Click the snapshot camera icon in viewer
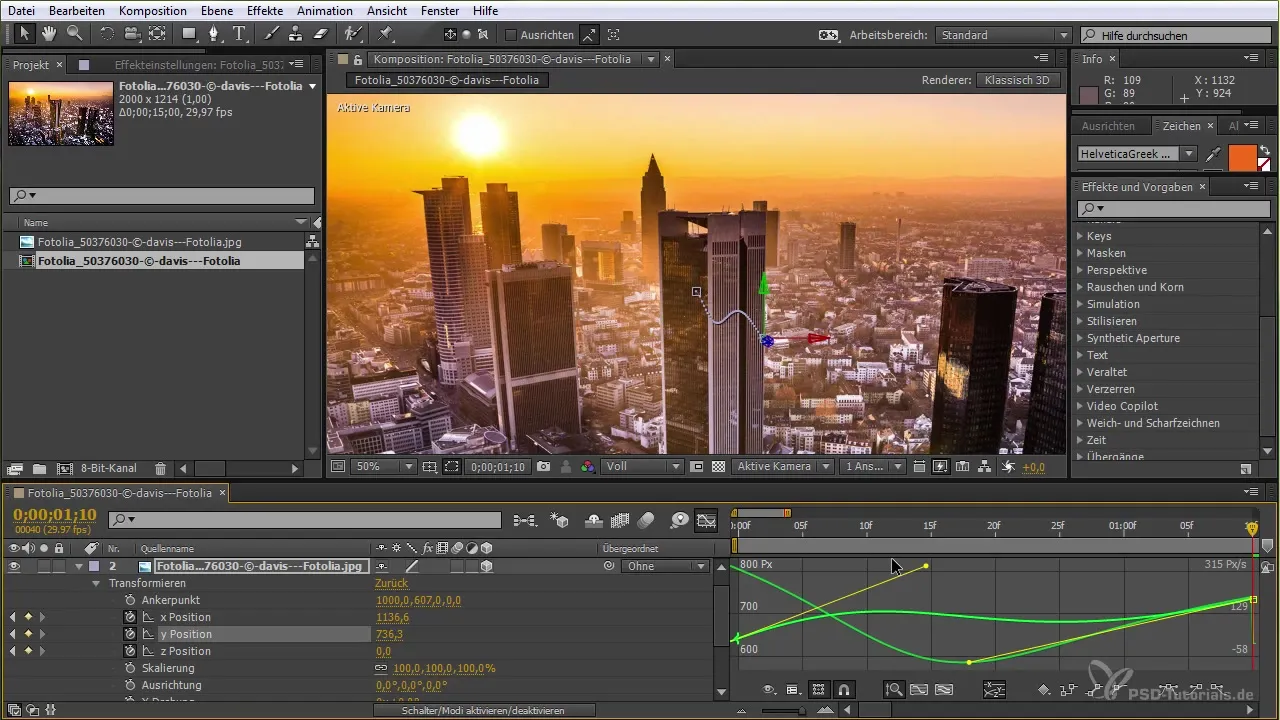Viewport: 1280px width, 720px height. coord(543,467)
